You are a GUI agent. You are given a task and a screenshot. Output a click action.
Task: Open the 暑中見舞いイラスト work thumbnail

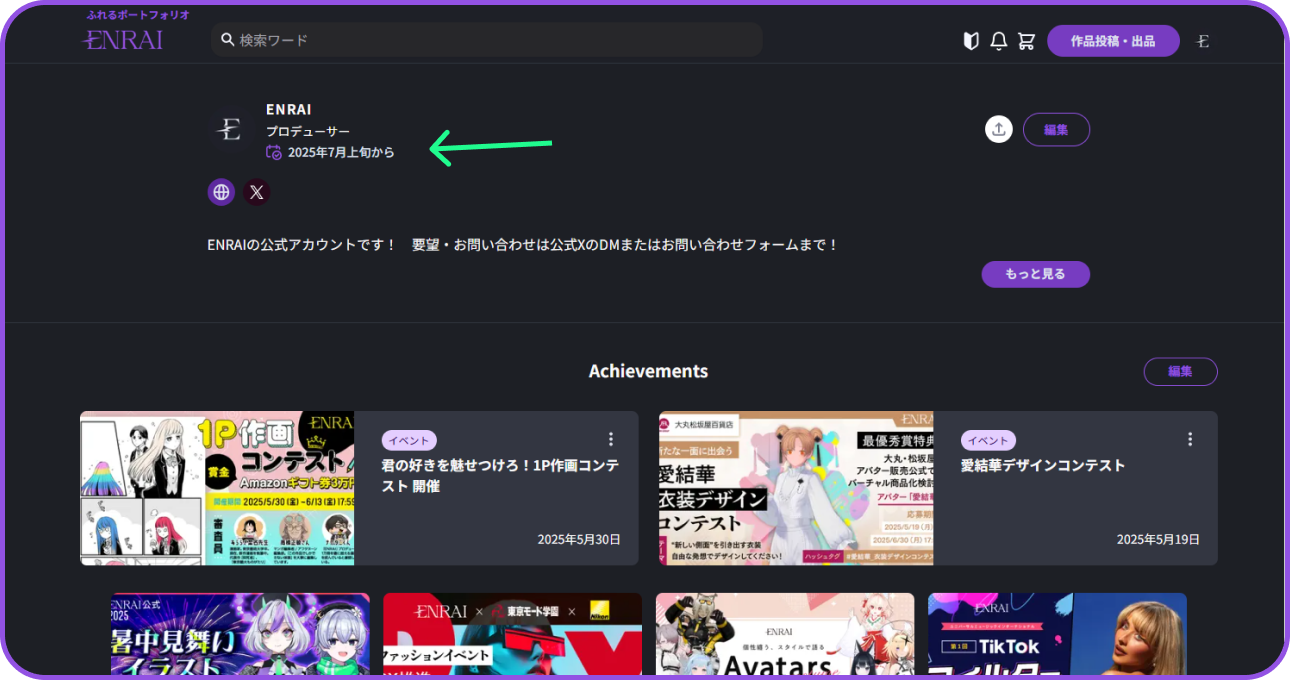pos(240,634)
